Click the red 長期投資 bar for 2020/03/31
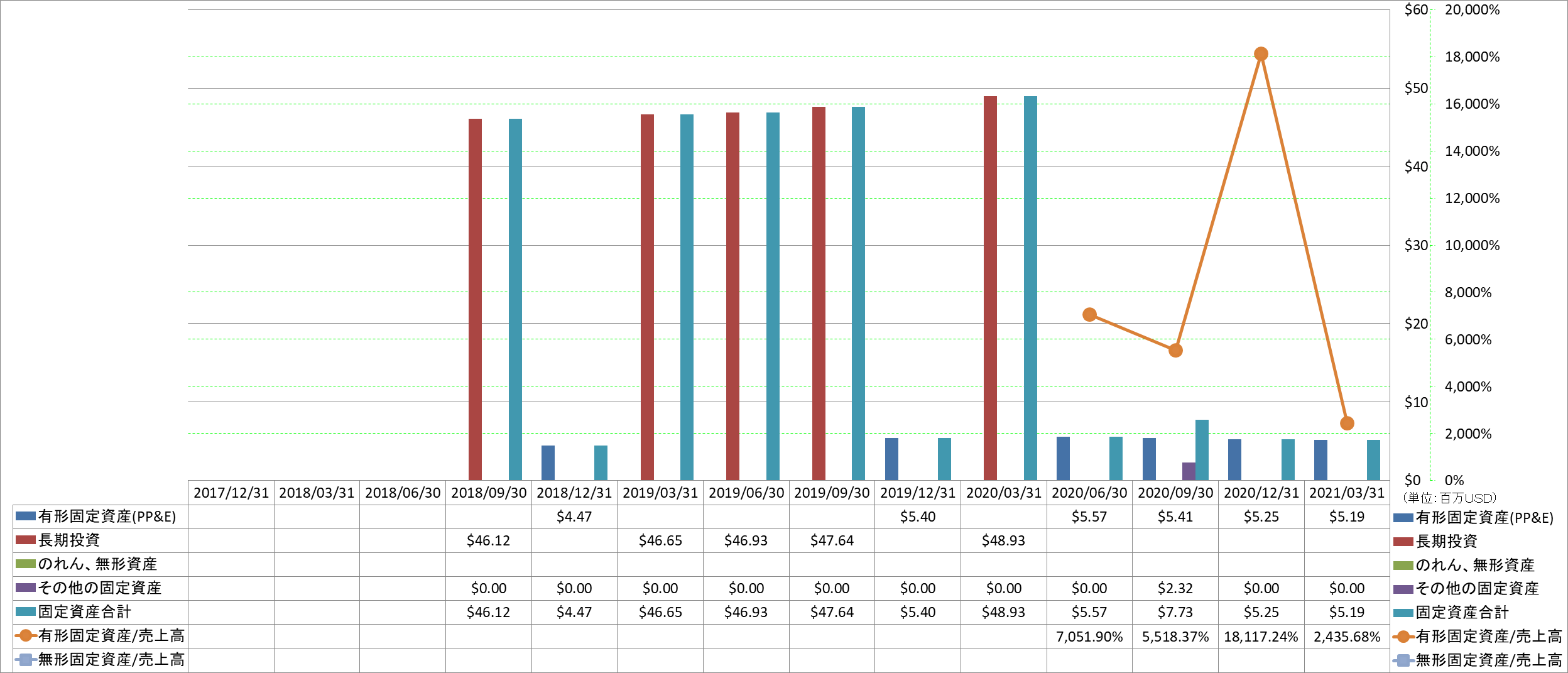1568x673 pixels. (991, 288)
